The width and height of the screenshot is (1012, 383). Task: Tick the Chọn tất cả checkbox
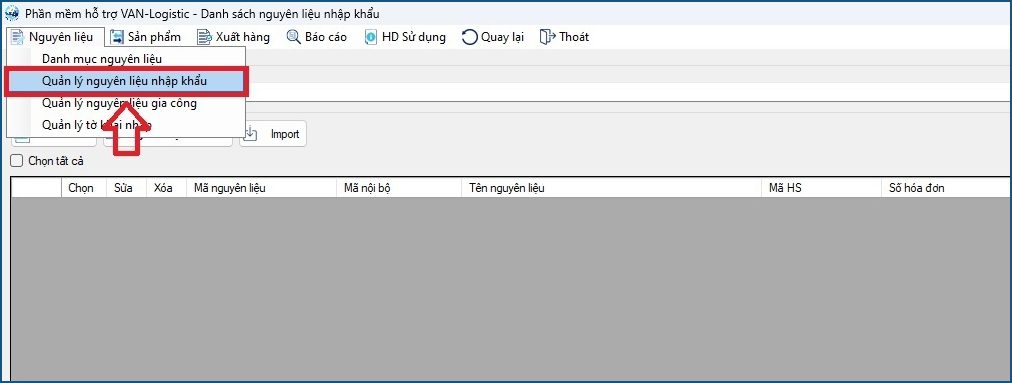[17, 161]
